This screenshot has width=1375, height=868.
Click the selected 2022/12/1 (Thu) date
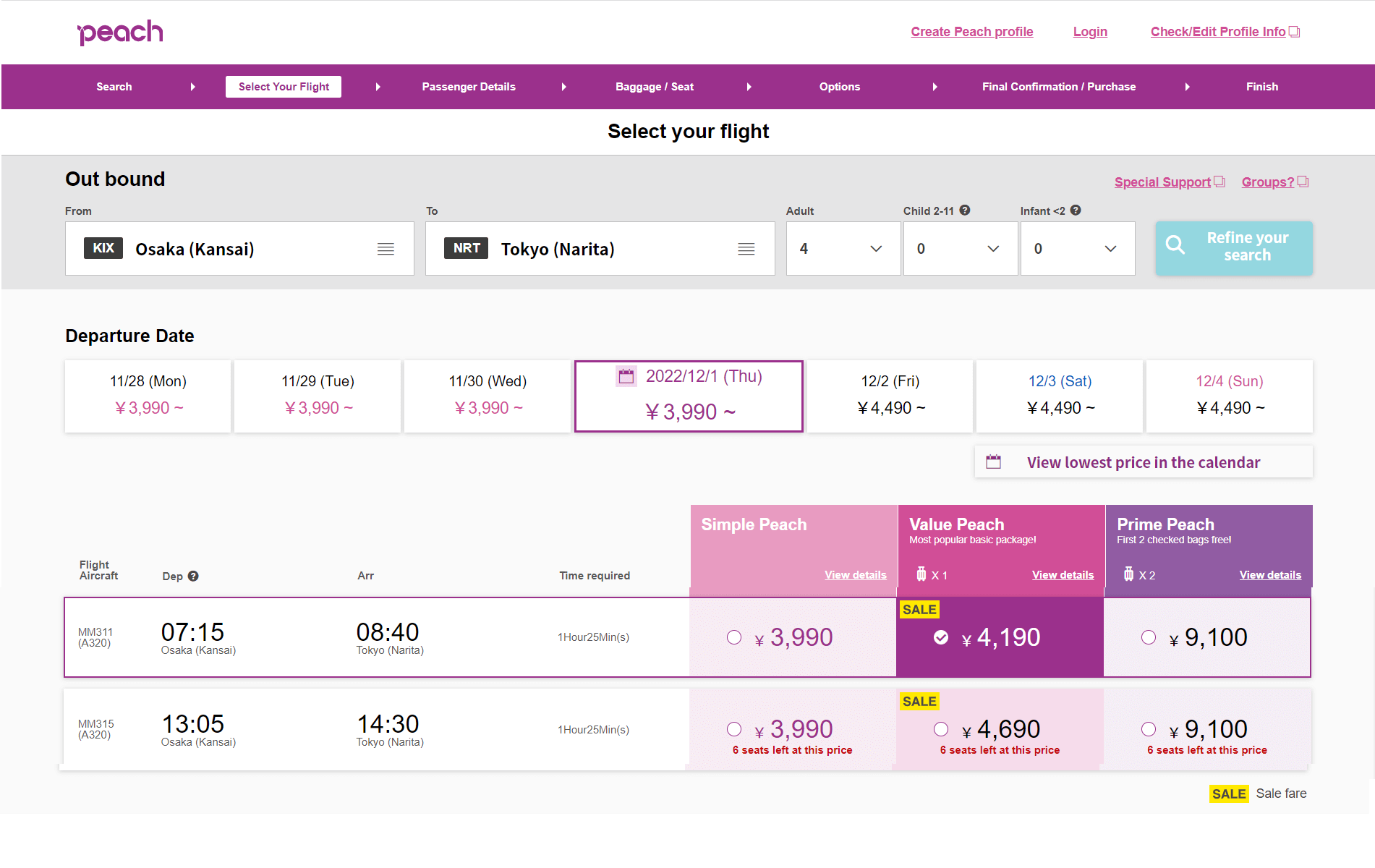689,396
